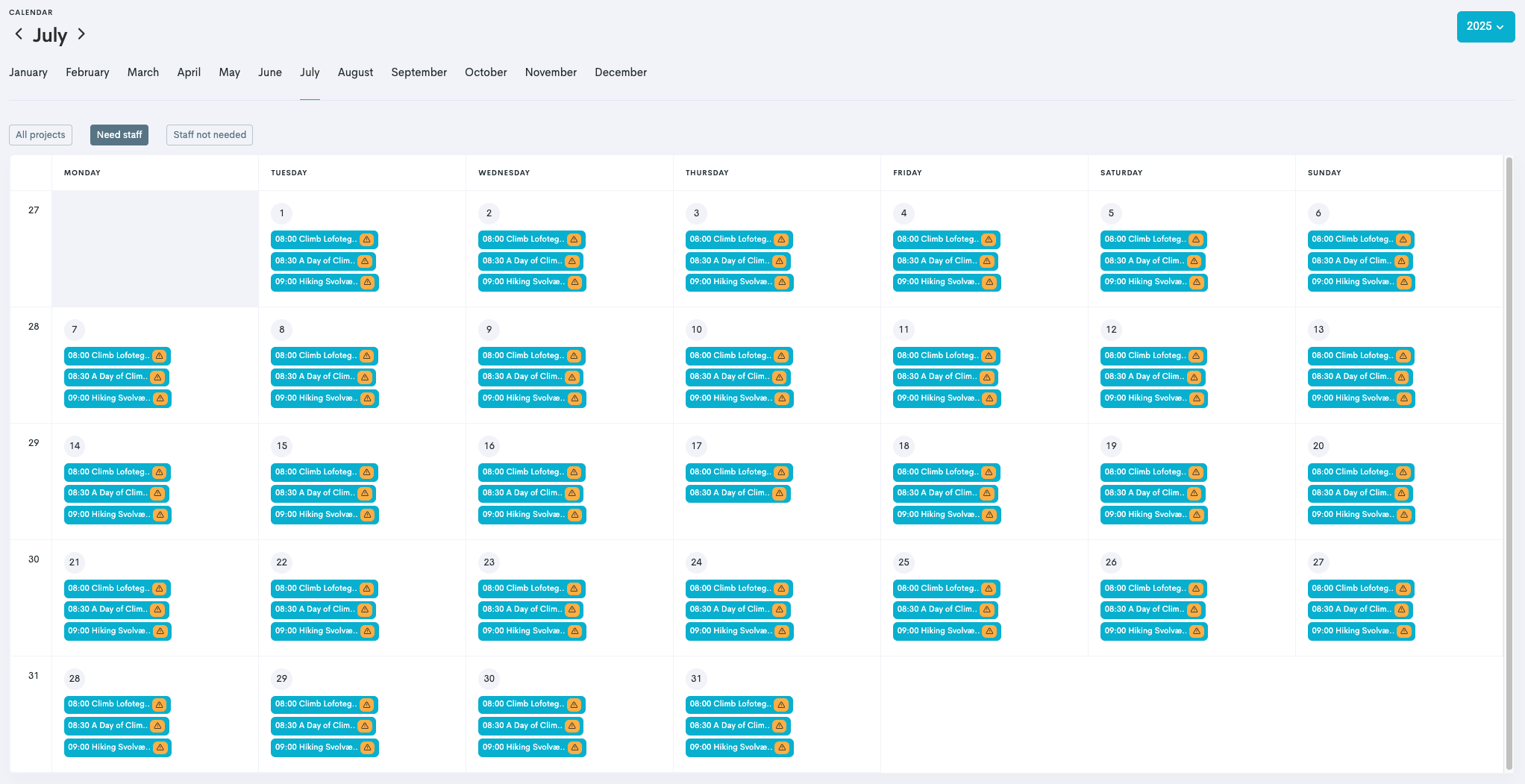Switch to the September tab
This screenshot has height=784, width=1525.
point(419,72)
